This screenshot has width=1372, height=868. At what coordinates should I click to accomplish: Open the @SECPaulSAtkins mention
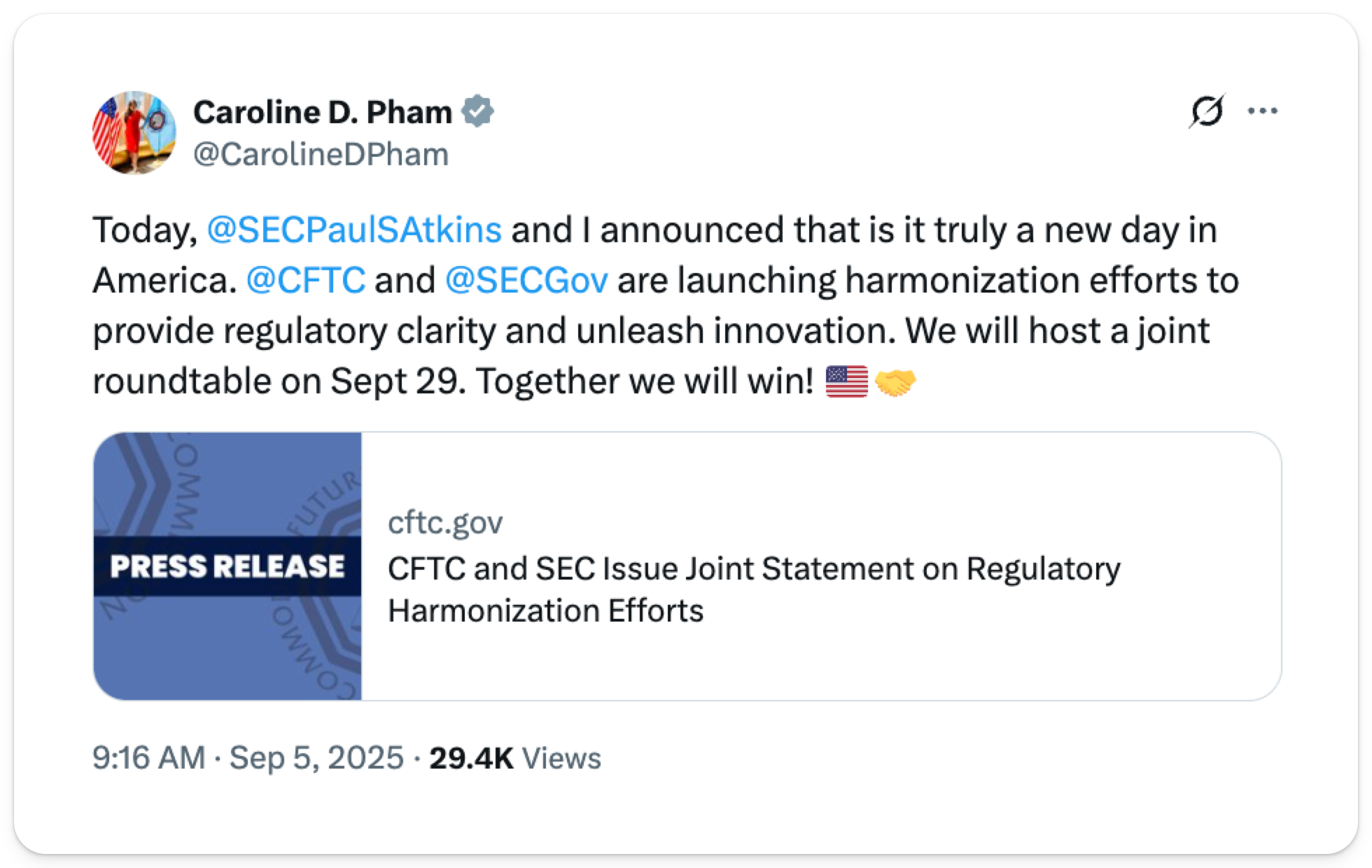354,230
